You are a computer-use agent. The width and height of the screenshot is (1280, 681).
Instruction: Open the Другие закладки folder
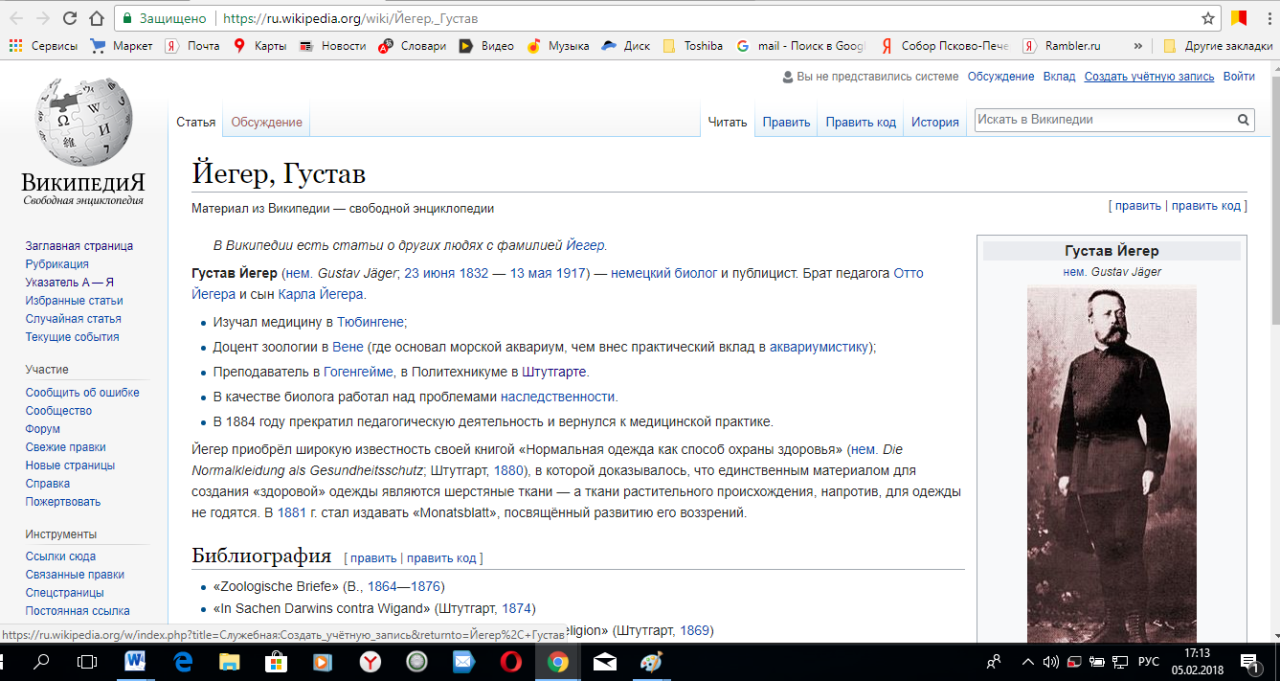click(x=1218, y=46)
